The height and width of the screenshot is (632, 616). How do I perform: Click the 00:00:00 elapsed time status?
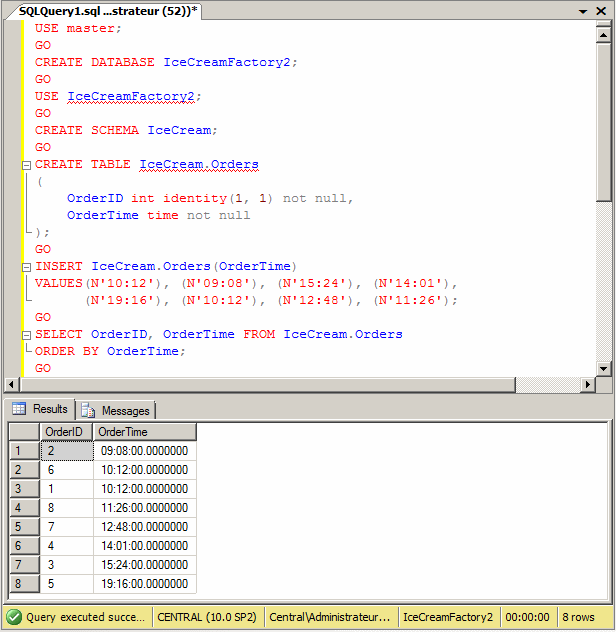click(x=527, y=617)
